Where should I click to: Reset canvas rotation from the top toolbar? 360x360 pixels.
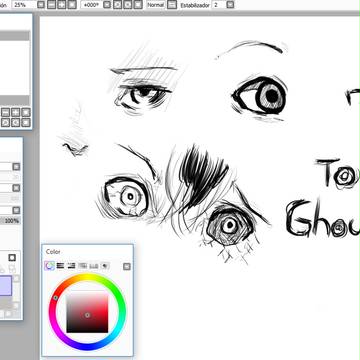[138, 5]
